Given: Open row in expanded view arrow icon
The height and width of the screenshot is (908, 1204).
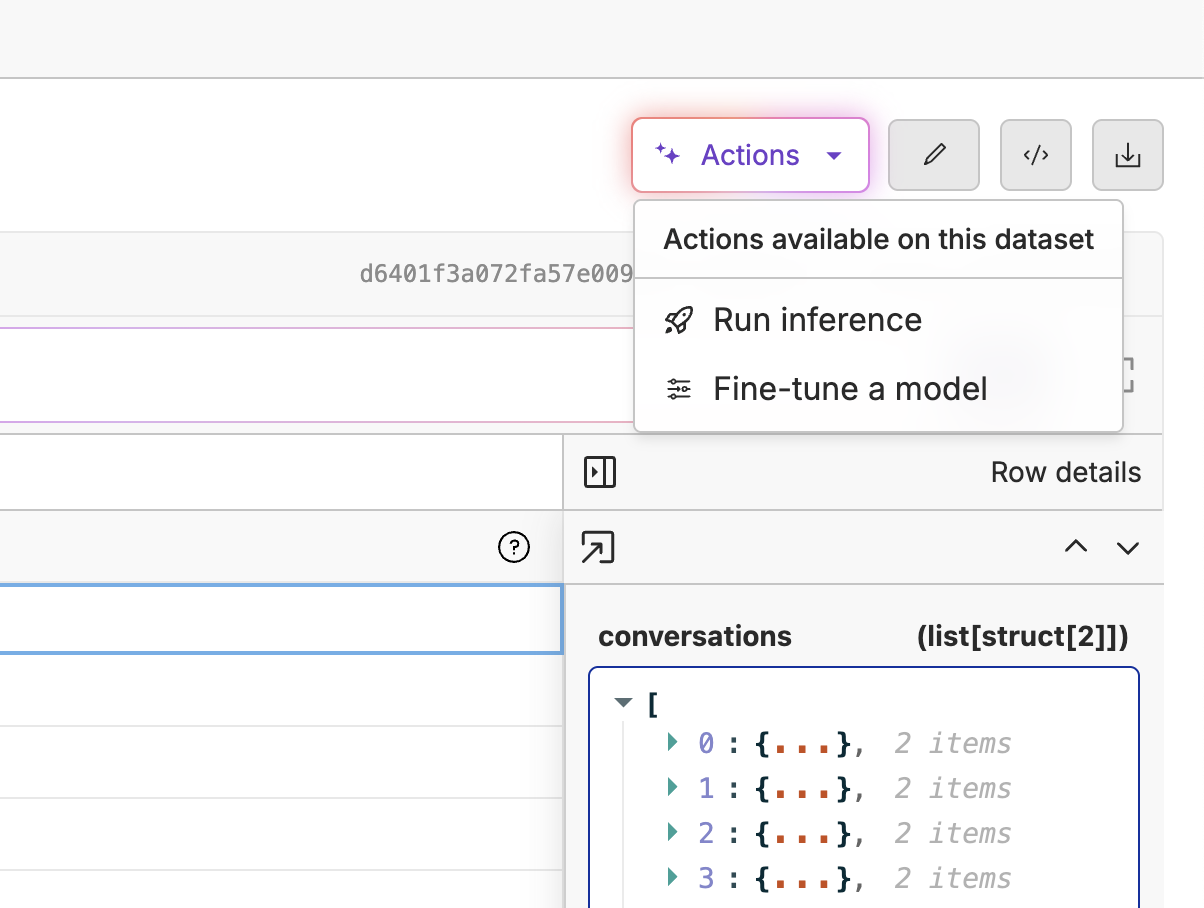Looking at the screenshot, I should (598, 547).
